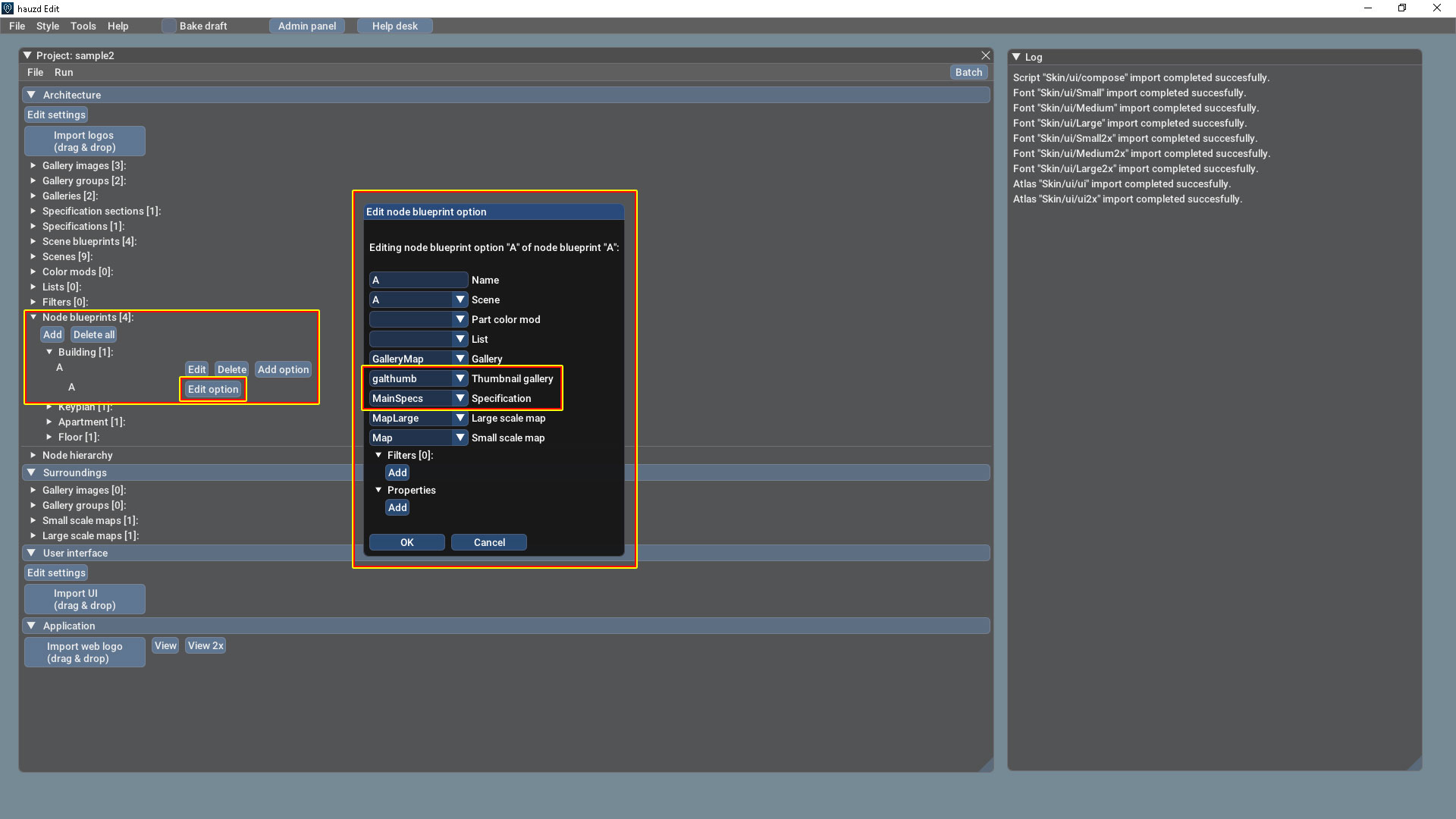The width and height of the screenshot is (1456, 819).
Task: Close the Project sample2 panel
Action: (985, 55)
